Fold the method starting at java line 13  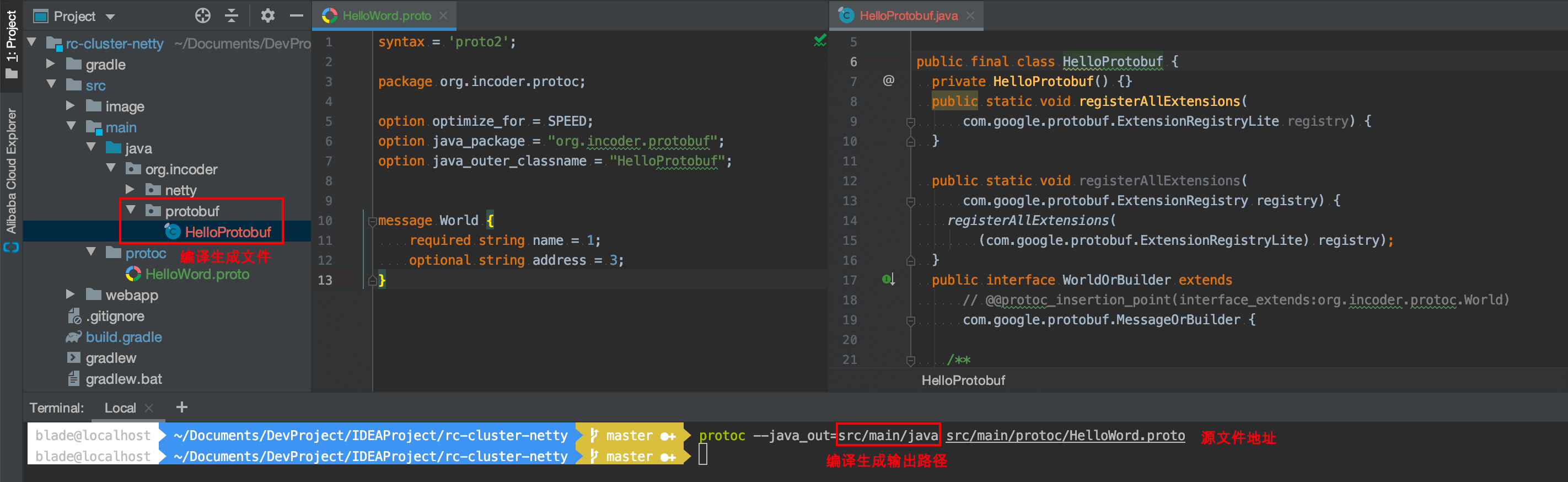(x=911, y=201)
